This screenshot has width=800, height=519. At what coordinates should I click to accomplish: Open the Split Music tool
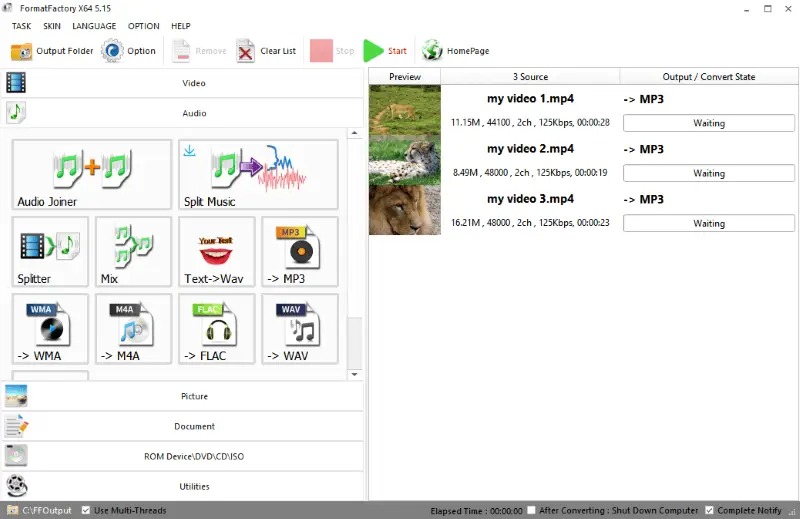(258, 175)
